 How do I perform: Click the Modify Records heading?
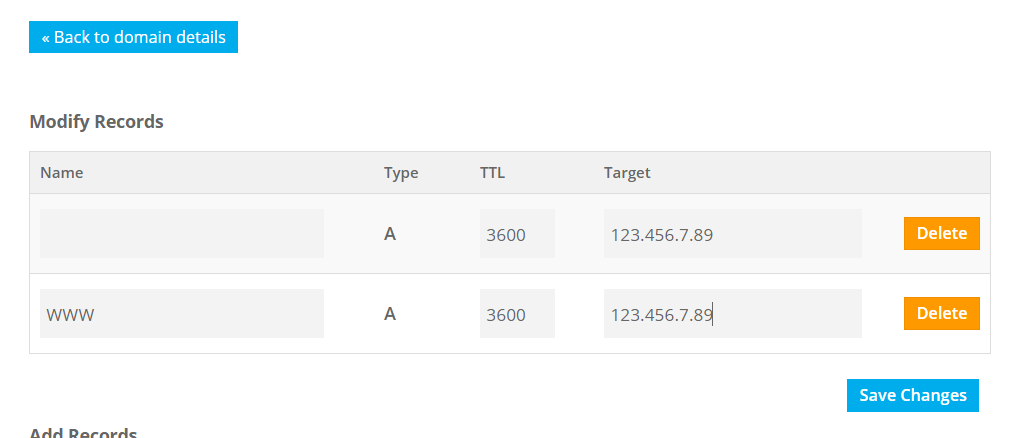point(96,122)
